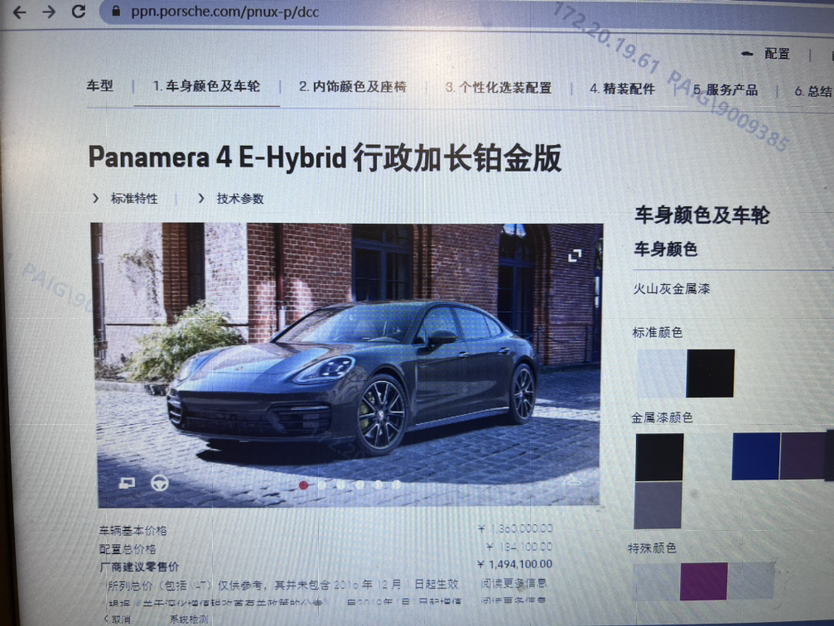
Task: Pick the blue metallic paint swatch
Action: [x=756, y=456]
